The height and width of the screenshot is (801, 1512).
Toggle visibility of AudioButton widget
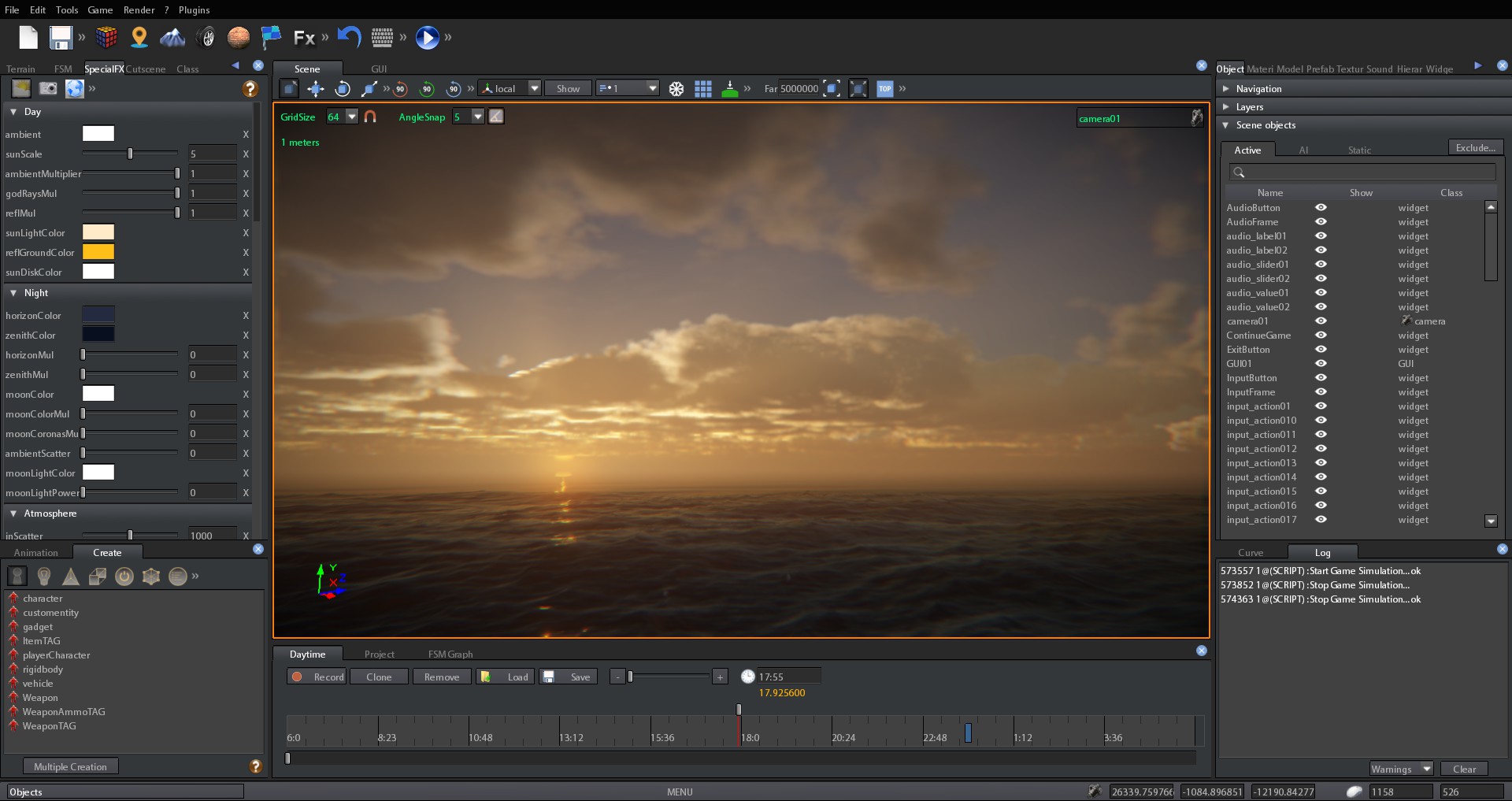(x=1321, y=207)
